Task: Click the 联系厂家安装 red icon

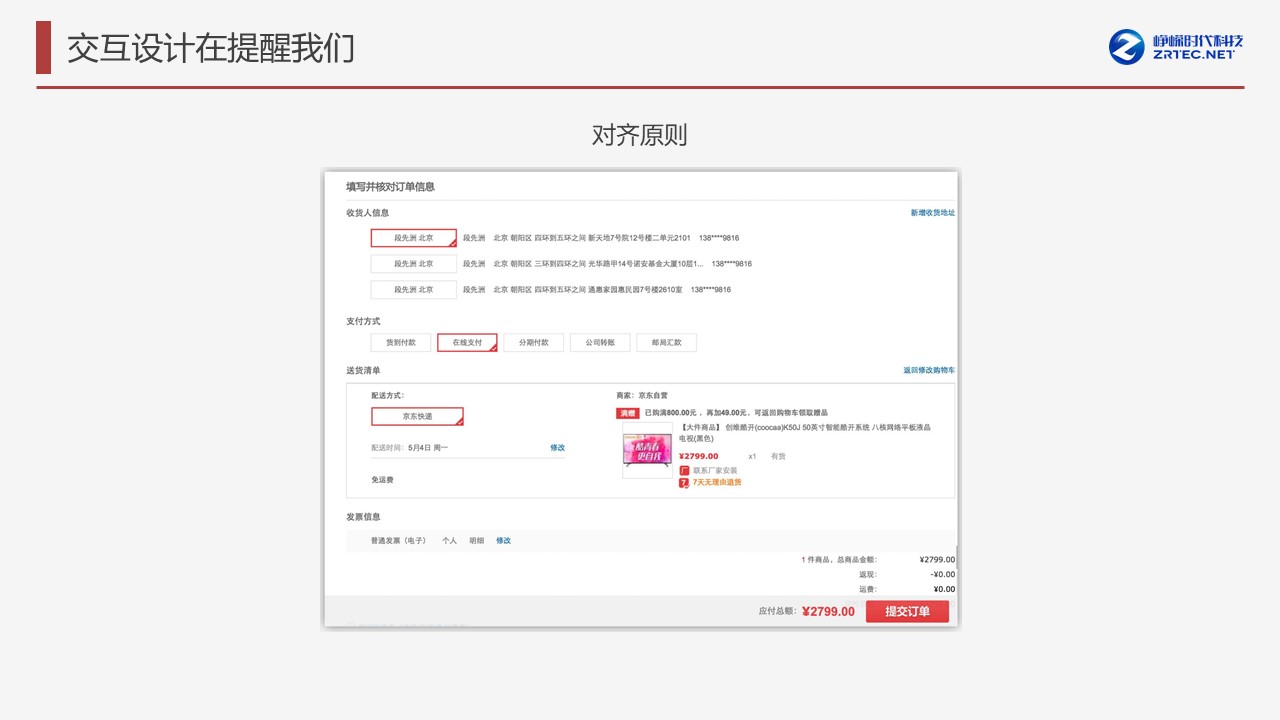Action: 684,470
